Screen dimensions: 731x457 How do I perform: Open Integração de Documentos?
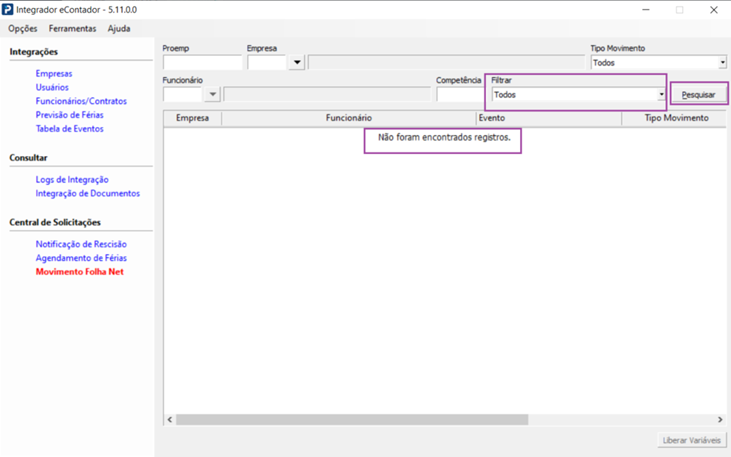coord(87,194)
